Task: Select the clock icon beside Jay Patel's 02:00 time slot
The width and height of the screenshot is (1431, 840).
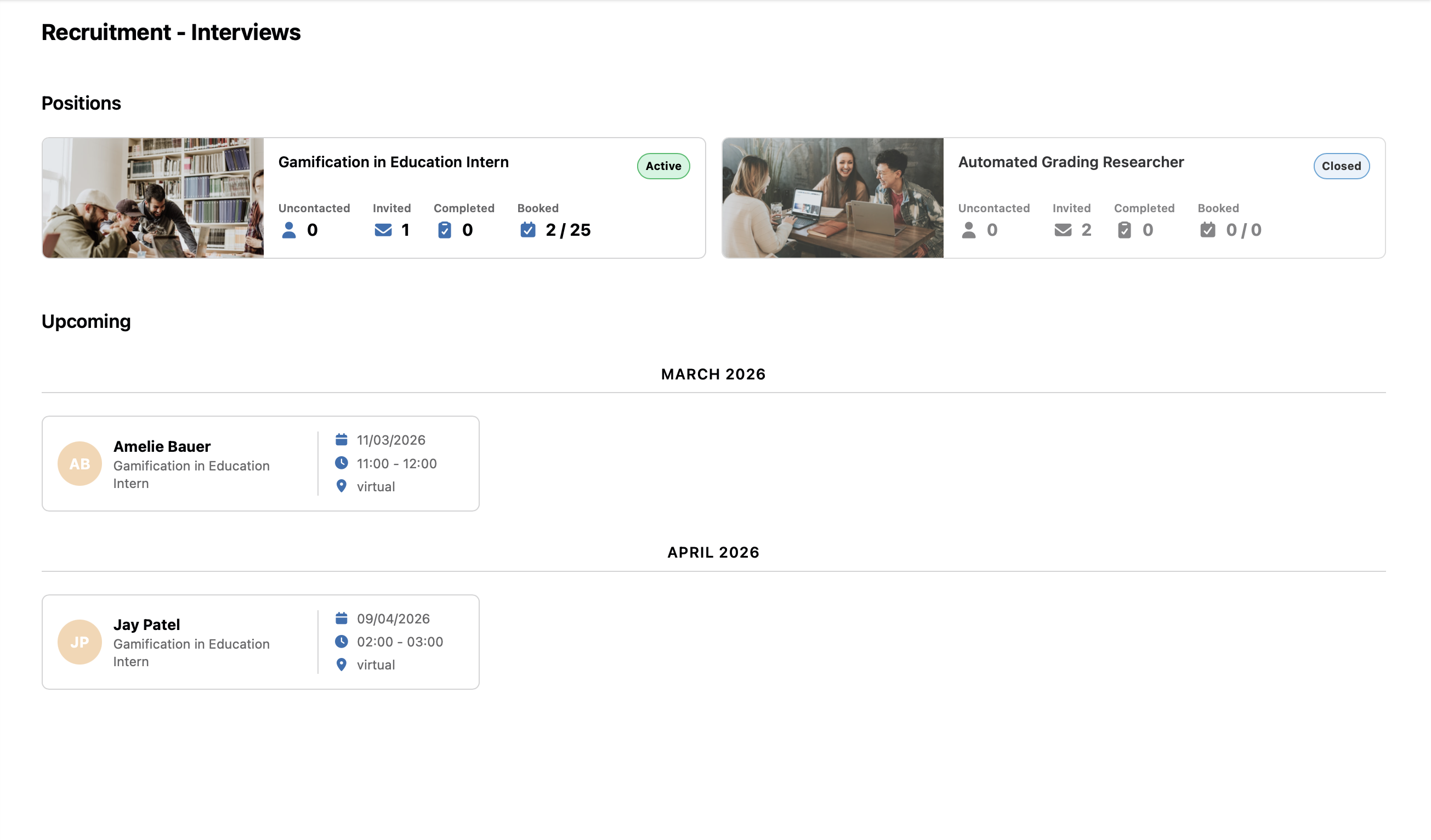Action: point(342,642)
